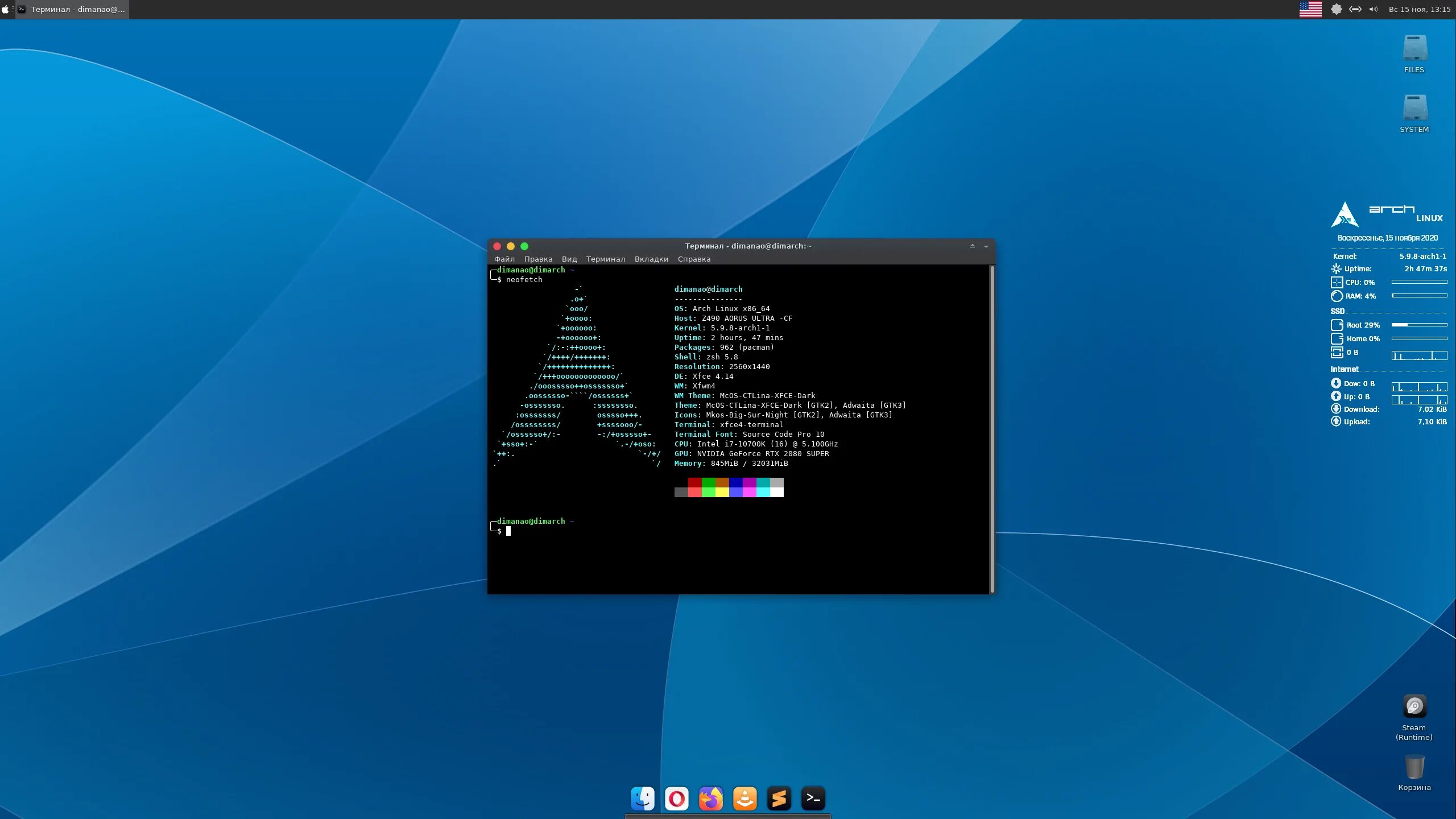Minimize terminal with yellow titlebar button

tap(511, 246)
